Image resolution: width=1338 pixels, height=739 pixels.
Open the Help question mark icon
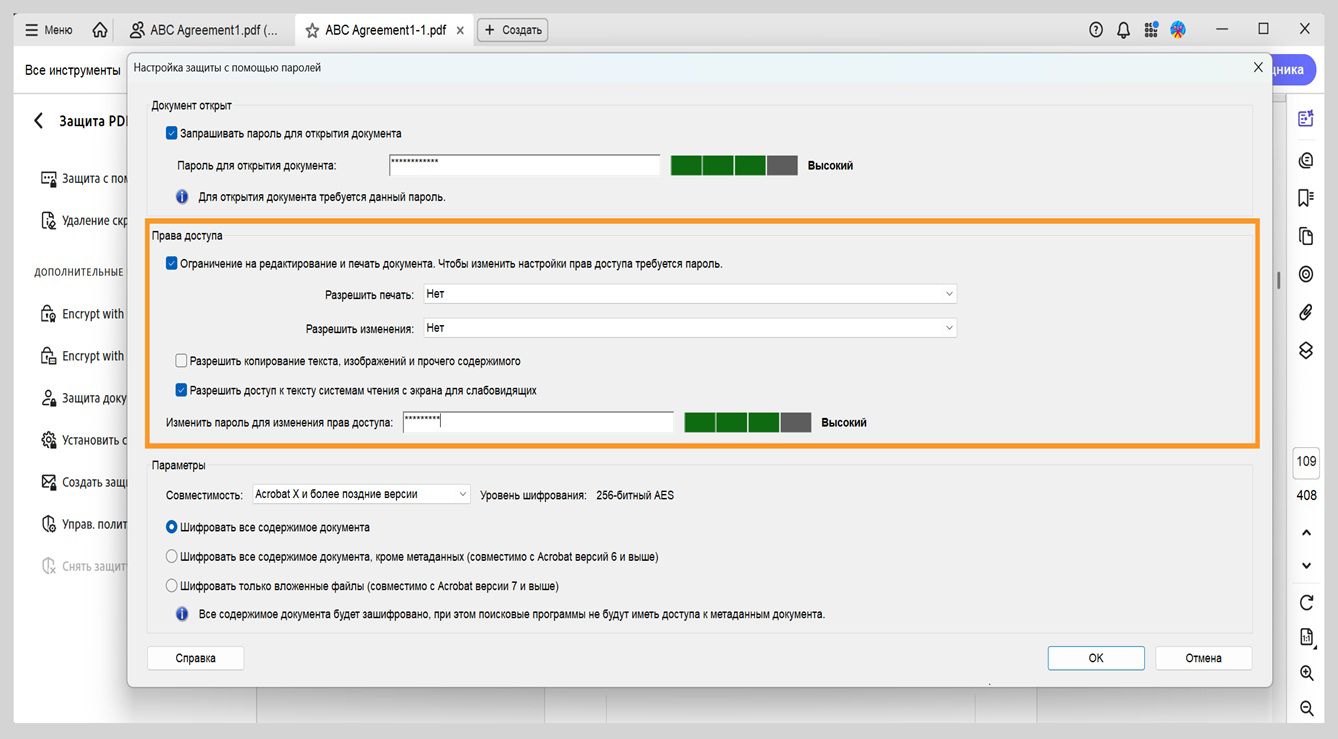tap(1096, 30)
